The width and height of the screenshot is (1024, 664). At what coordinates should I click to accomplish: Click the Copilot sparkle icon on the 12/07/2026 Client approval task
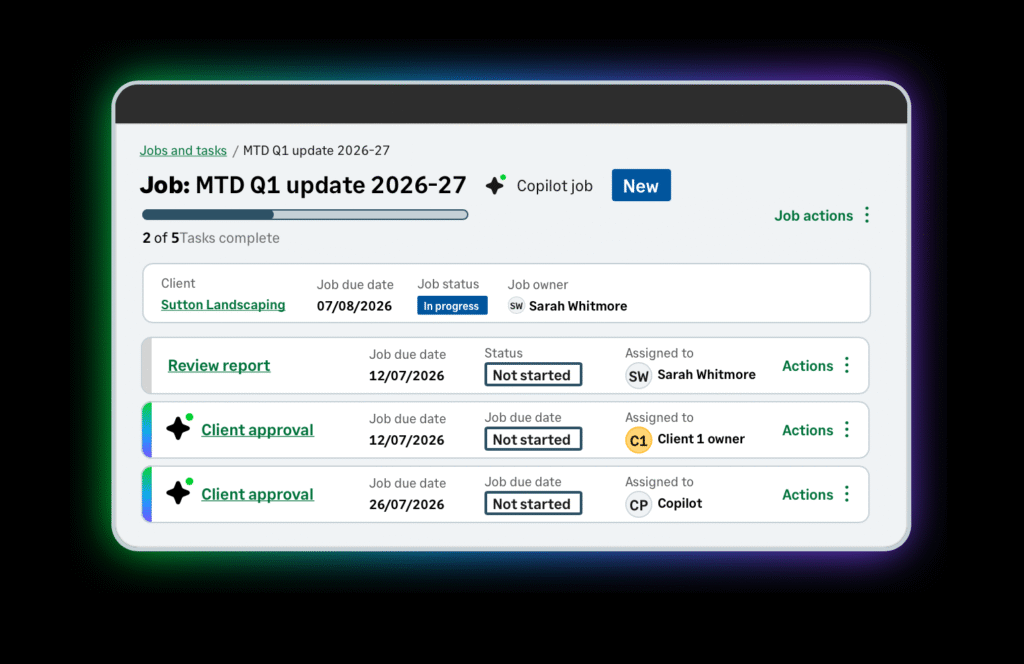coord(179,429)
